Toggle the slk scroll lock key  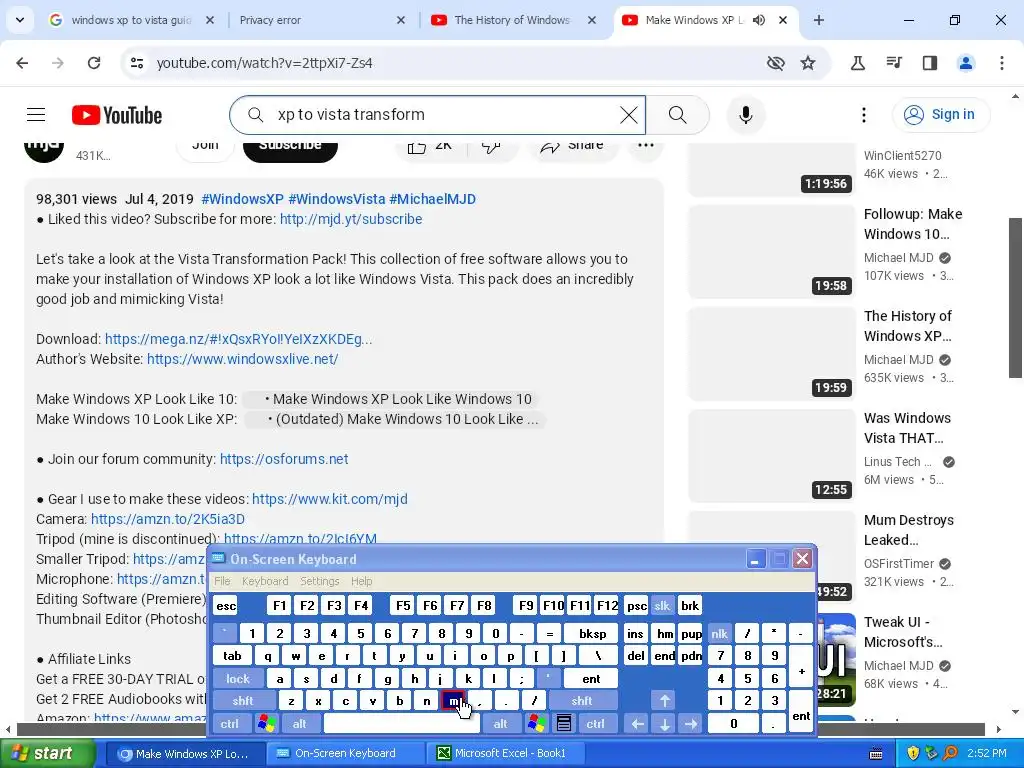coord(662,606)
